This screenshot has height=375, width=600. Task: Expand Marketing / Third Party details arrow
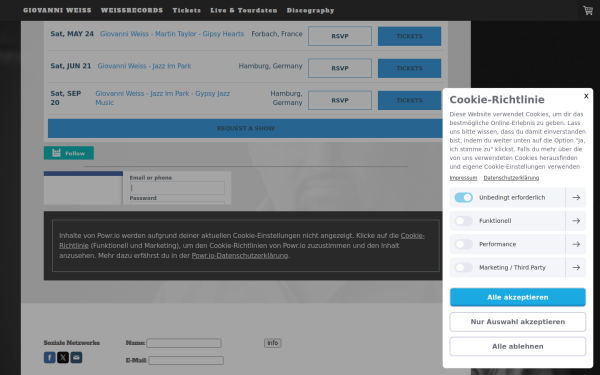[x=576, y=267]
